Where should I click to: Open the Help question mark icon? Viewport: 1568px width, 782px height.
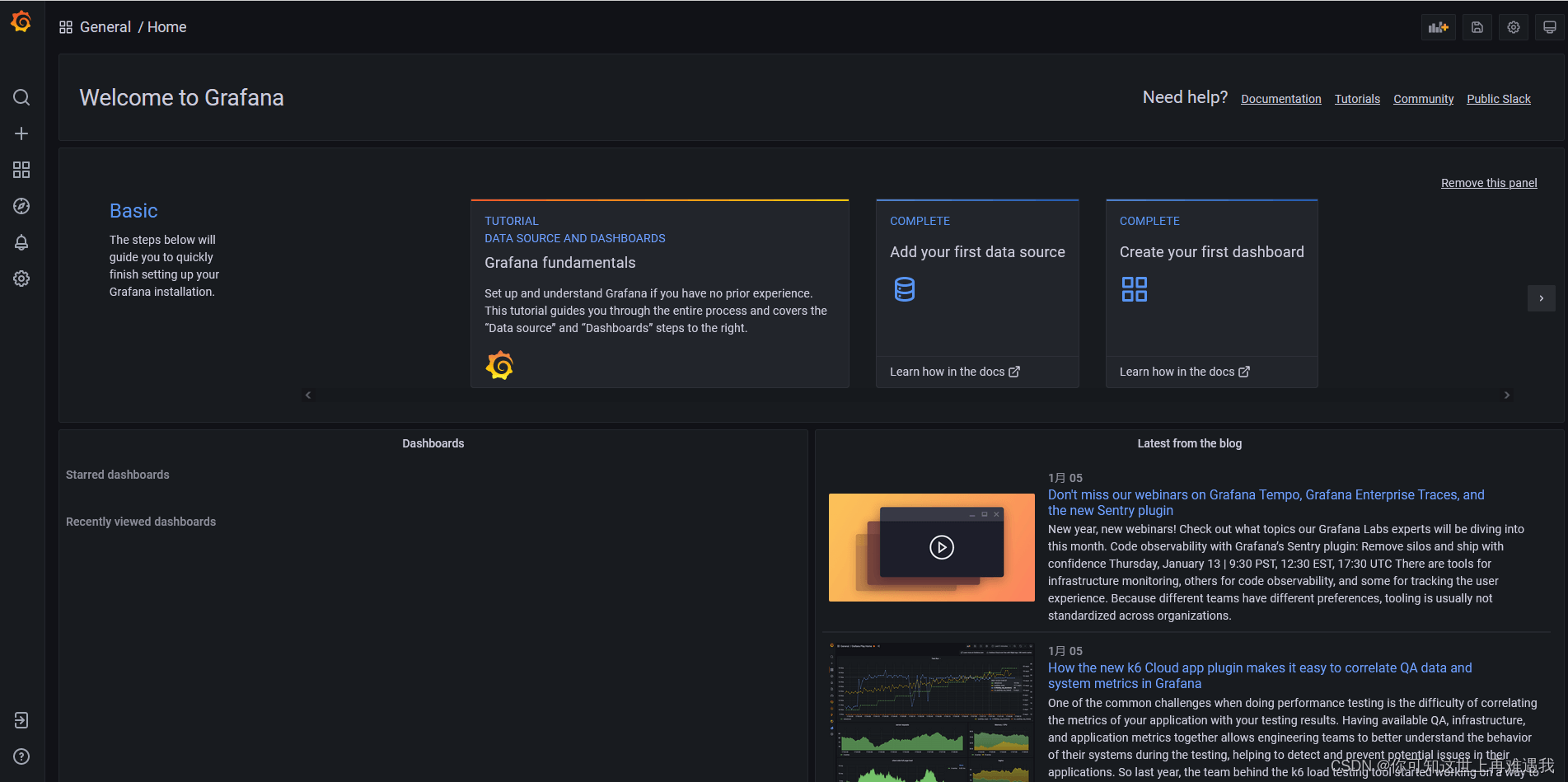pyautogui.click(x=21, y=756)
